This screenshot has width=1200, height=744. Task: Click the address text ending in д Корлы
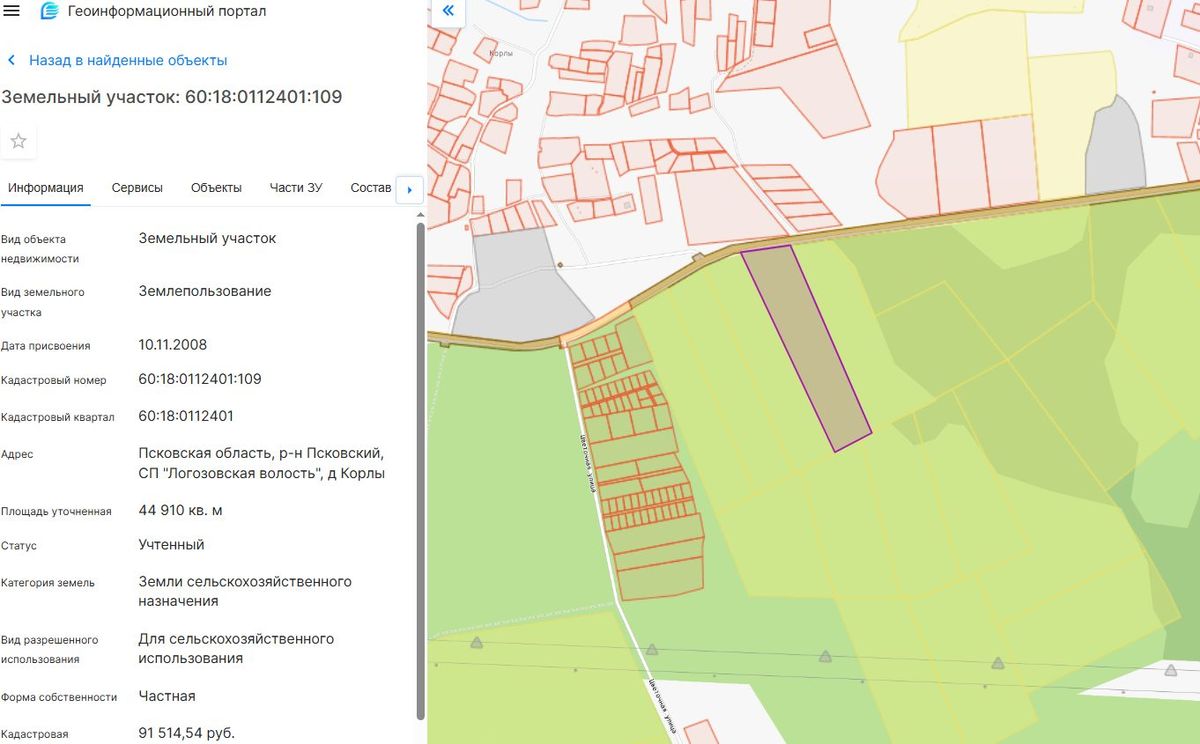pyautogui.click(x=262, y=463)
